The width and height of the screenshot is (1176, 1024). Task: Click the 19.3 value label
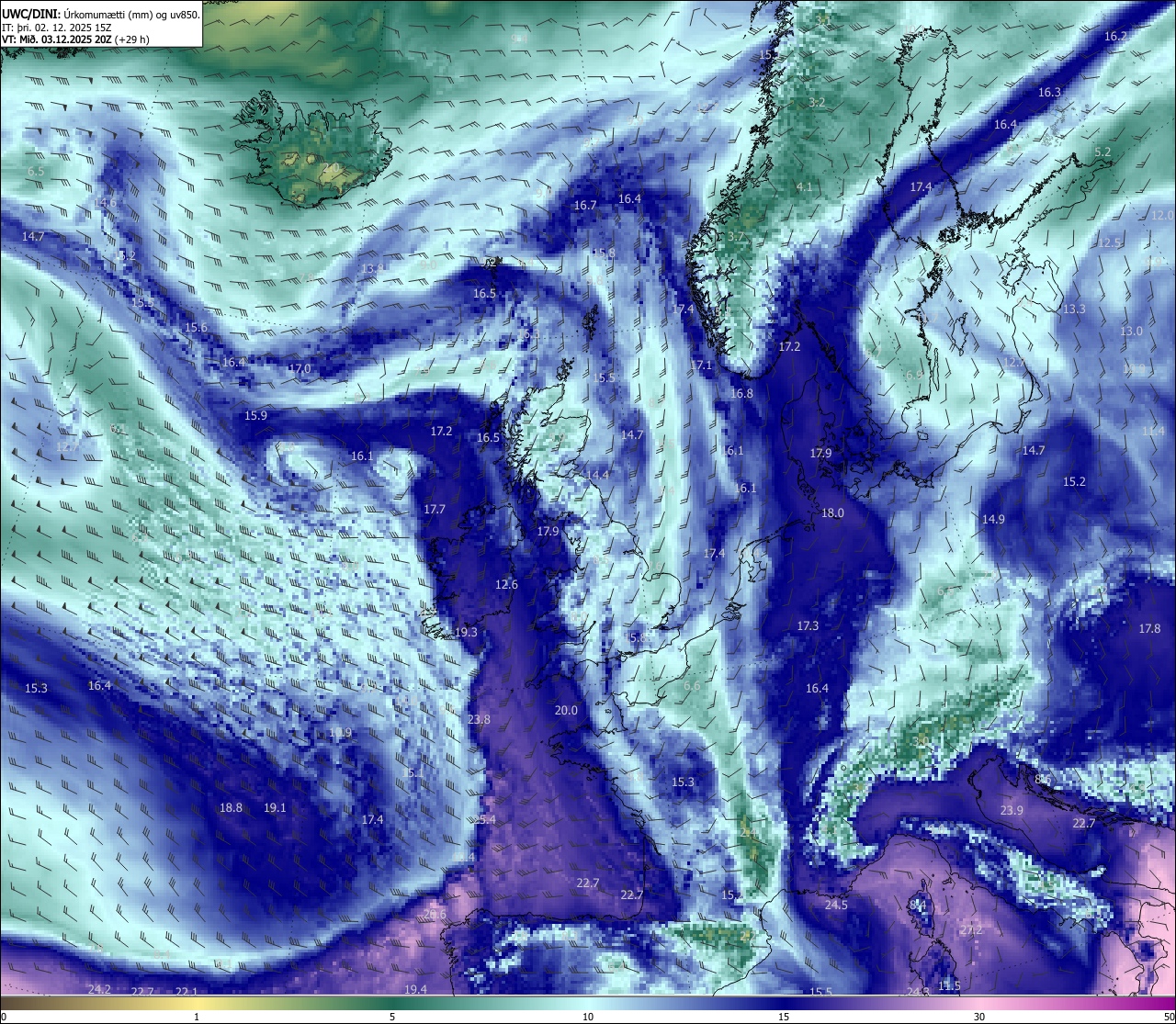466,633
